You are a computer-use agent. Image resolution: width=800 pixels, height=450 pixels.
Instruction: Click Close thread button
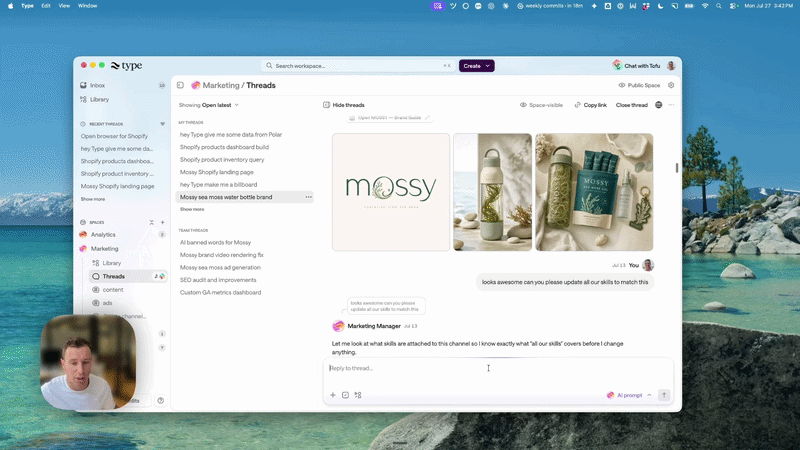coord(632,105)
